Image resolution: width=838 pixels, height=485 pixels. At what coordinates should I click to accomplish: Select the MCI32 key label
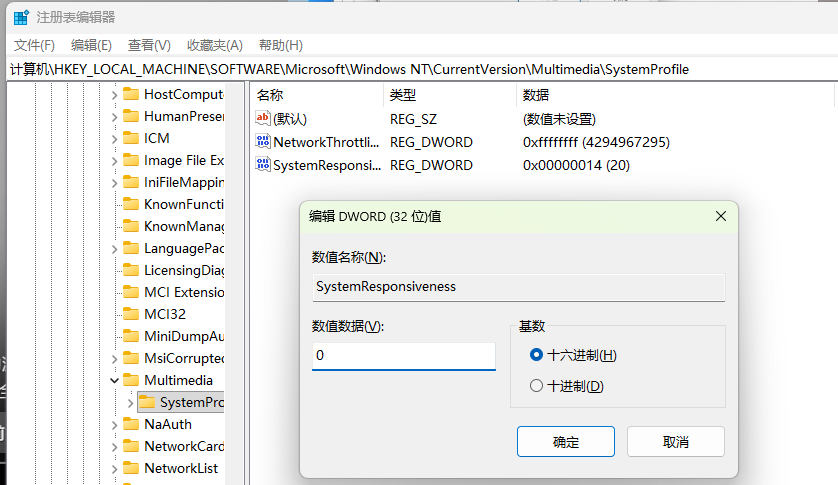pyautogui.click(x=165, y=314)
